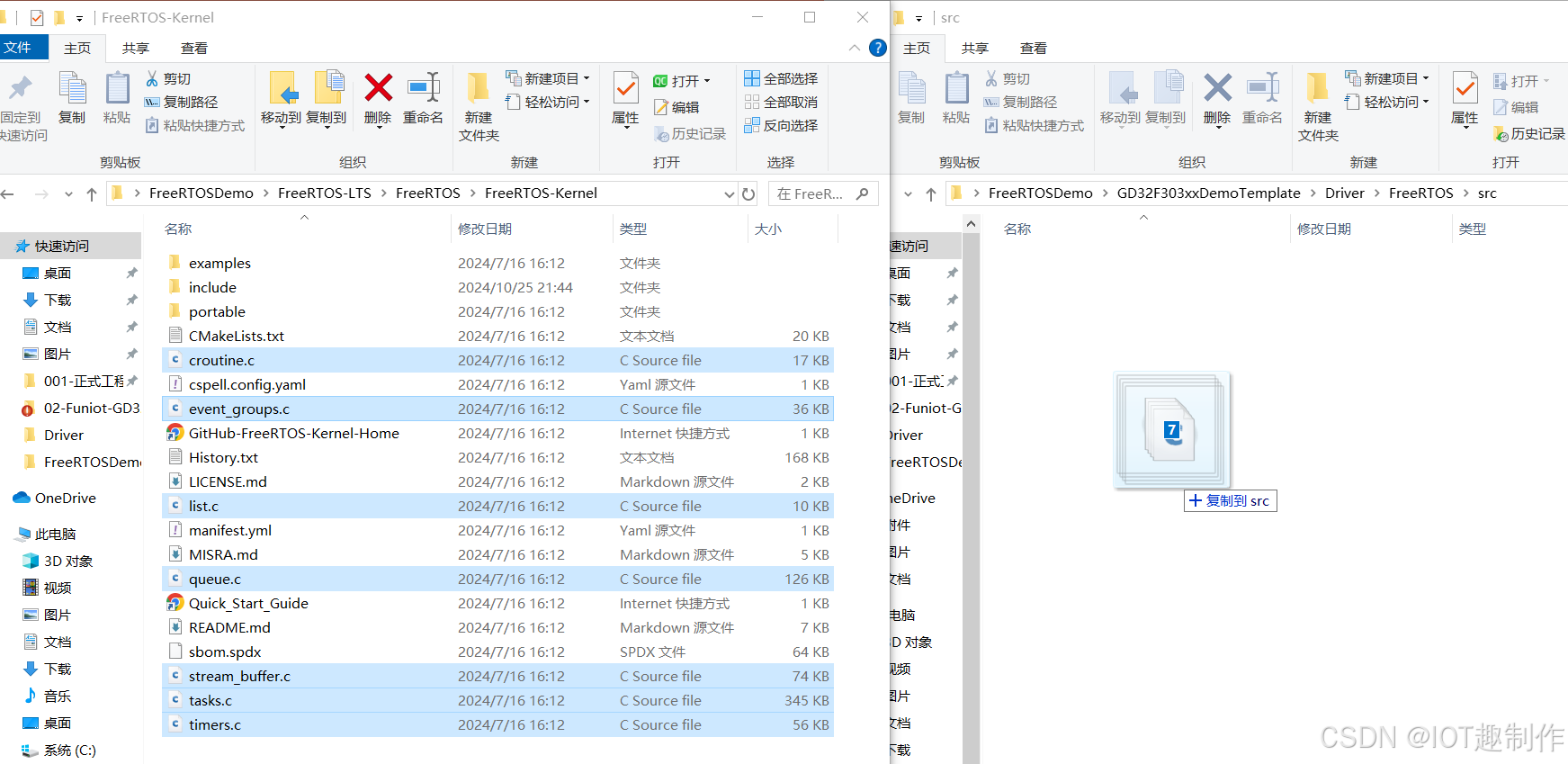The width and height of the screenshot is (1568, 764).
Task: Select OneDrive in FreeRTOS-Kernel navigation pane
Action: coord(65,498)
